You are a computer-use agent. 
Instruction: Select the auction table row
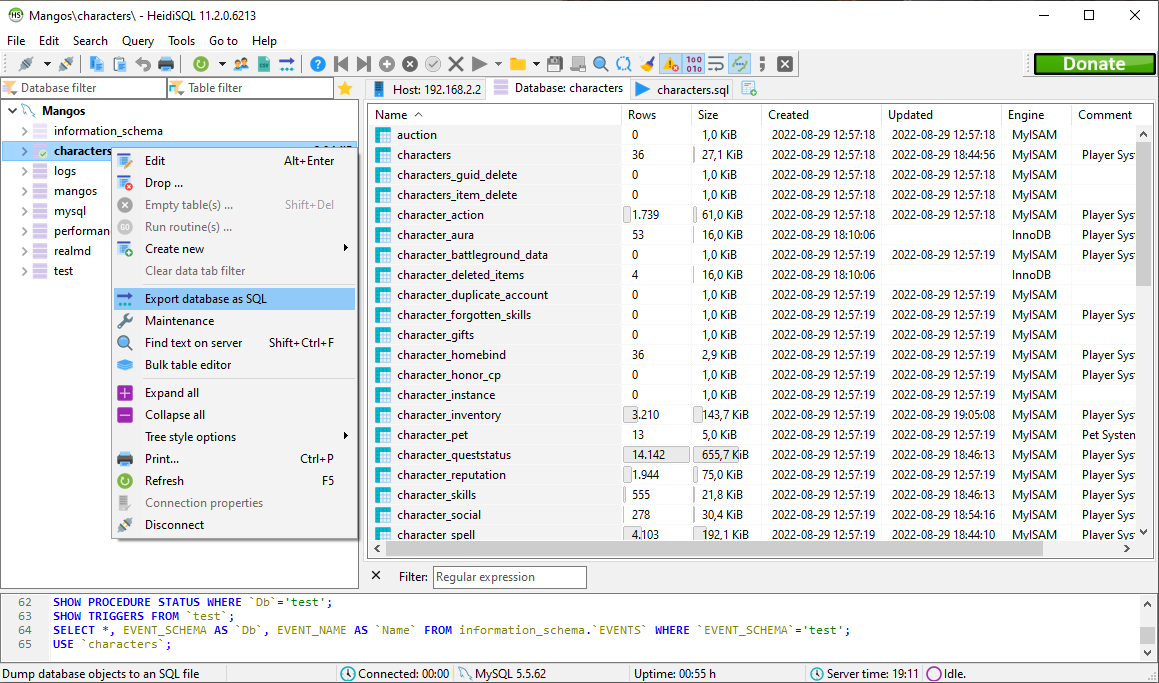(x=754, y=135)
